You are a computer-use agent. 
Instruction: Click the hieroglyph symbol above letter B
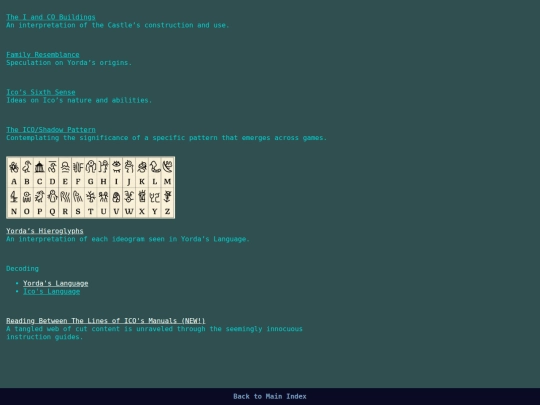click(x=27, y=167)
